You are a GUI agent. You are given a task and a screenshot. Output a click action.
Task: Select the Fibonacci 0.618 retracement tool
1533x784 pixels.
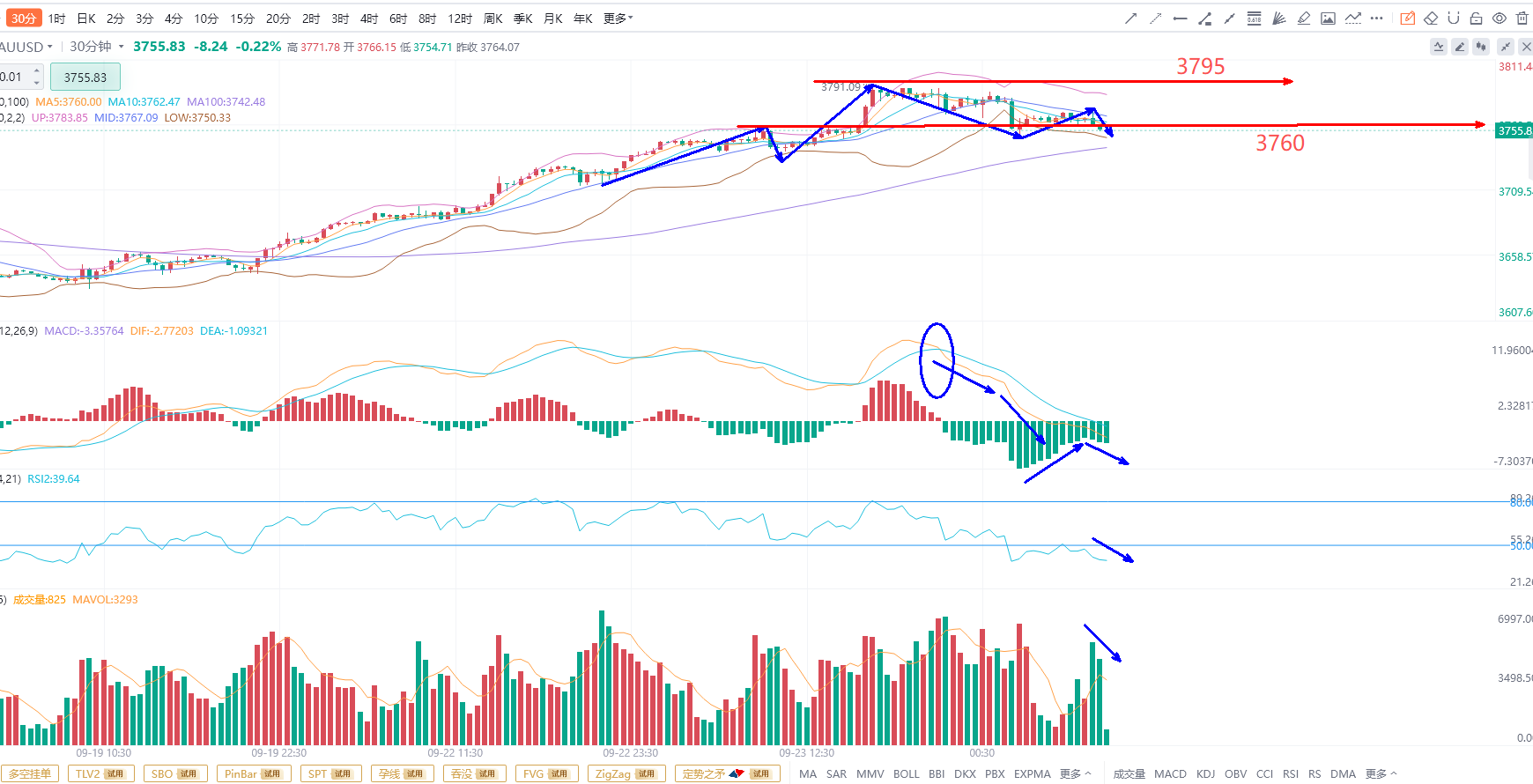1254,18
